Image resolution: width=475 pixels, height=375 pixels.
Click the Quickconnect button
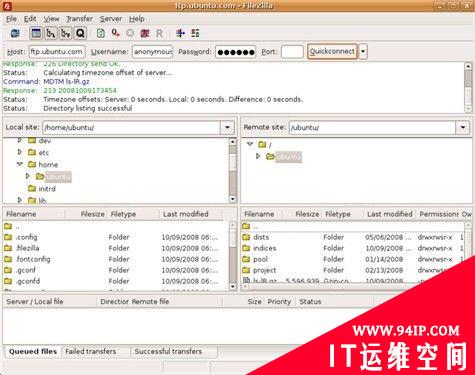332,52
